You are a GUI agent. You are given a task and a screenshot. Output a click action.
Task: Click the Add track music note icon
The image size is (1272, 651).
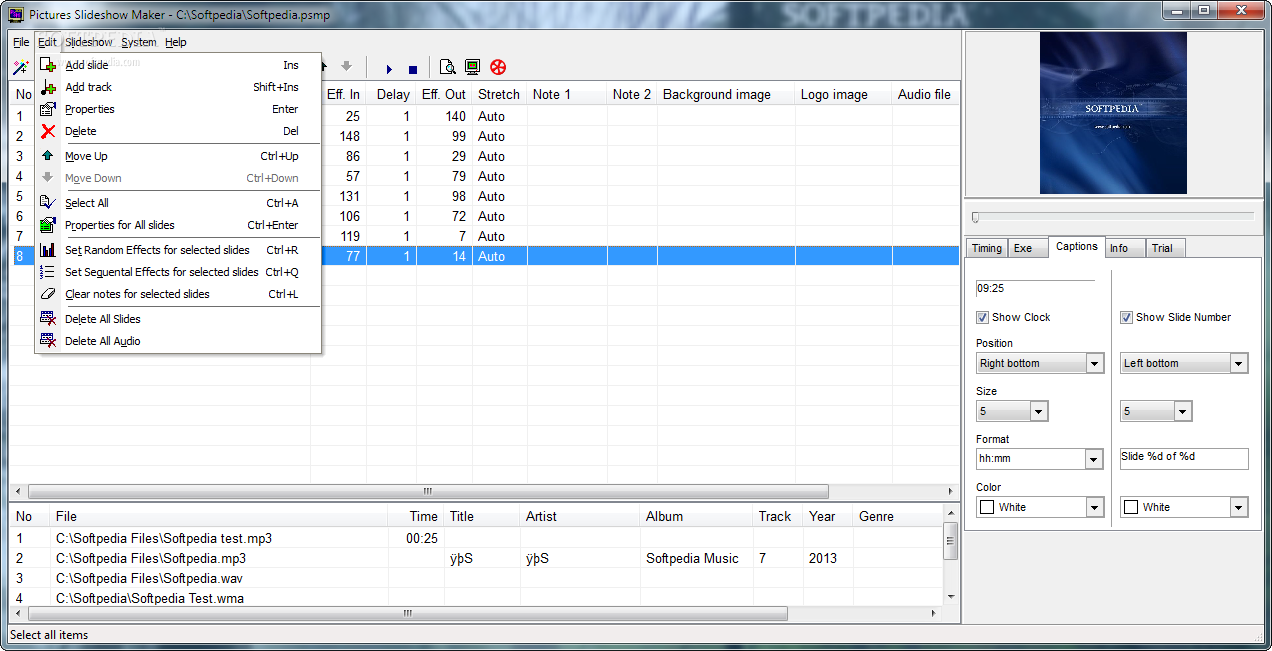(48, 87)
